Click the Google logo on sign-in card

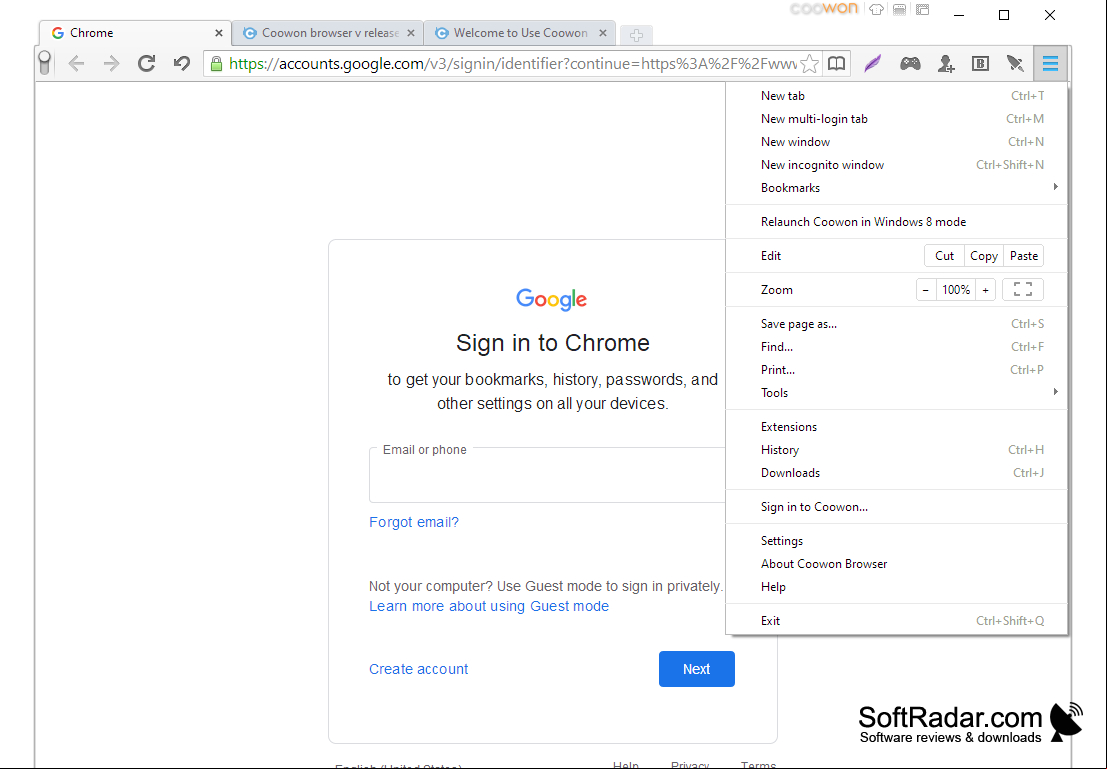point(551,299)
